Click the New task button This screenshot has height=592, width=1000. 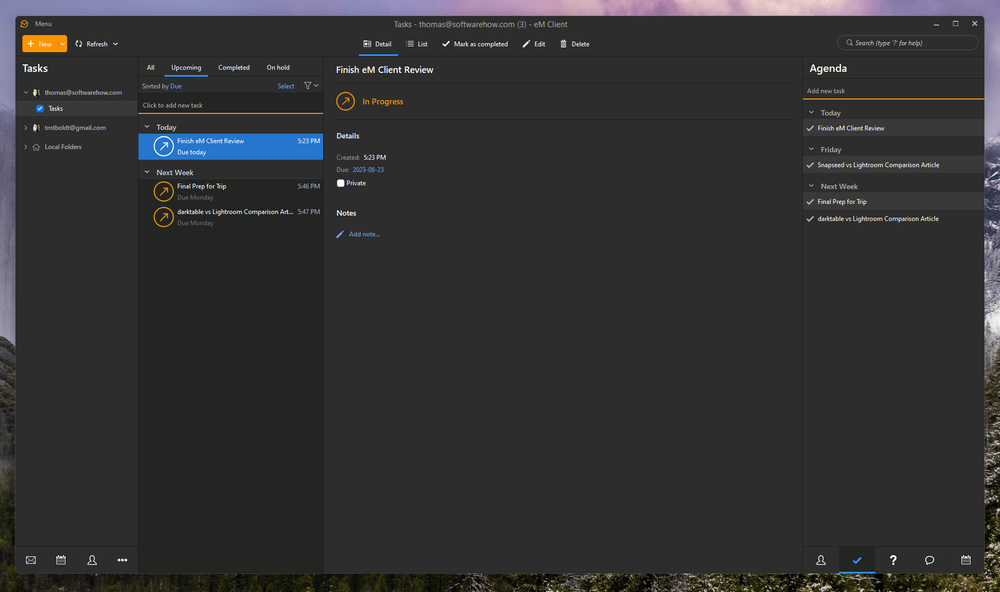coord(40,44)
